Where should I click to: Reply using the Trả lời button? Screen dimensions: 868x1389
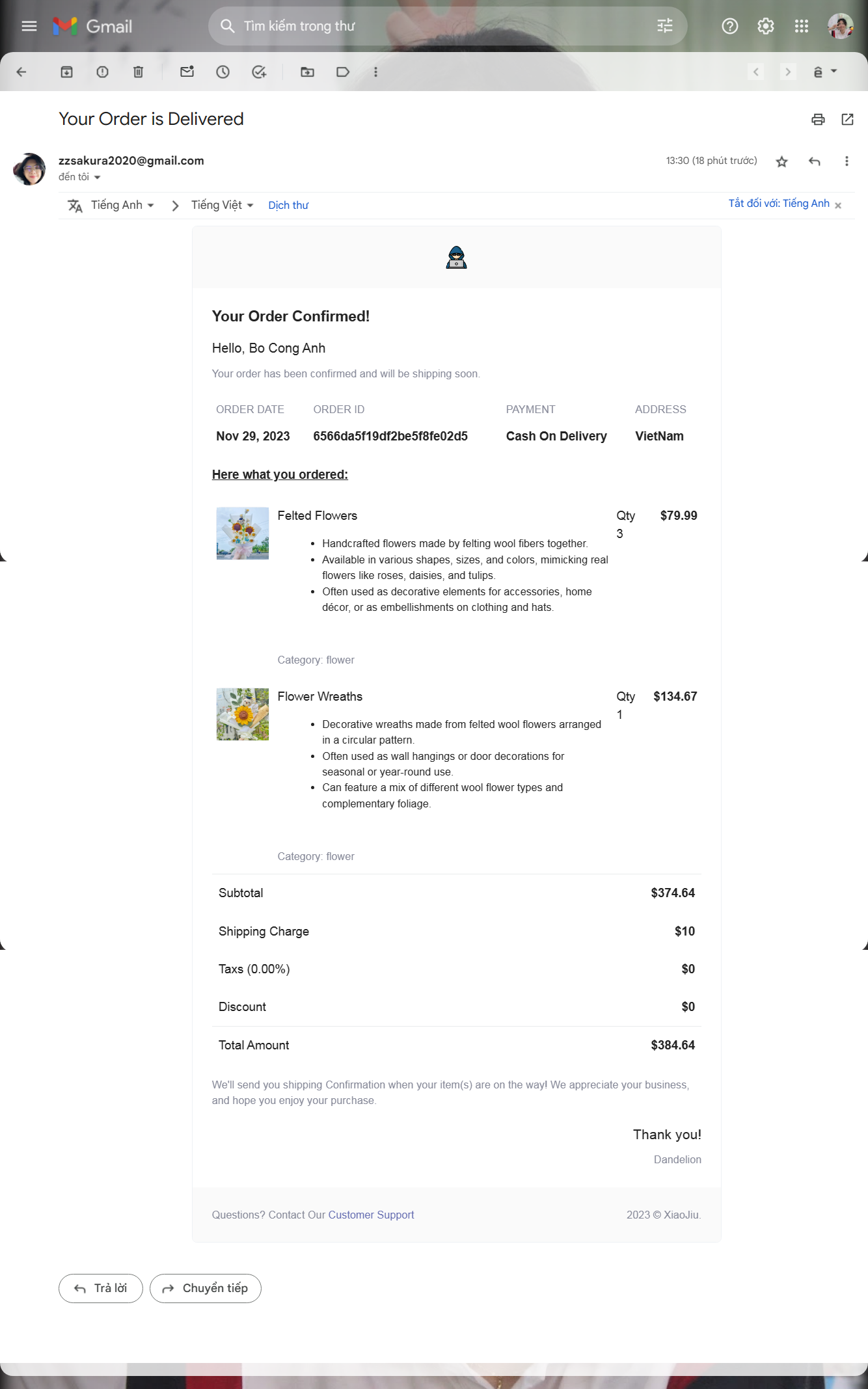click(x=100, y=1288)
